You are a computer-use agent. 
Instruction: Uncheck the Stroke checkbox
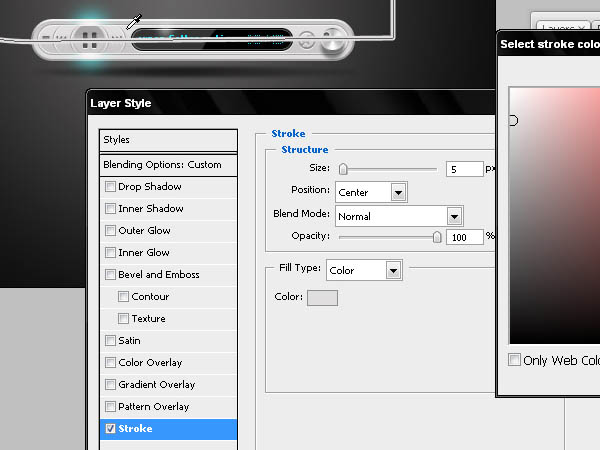click(x=110, y=429)
